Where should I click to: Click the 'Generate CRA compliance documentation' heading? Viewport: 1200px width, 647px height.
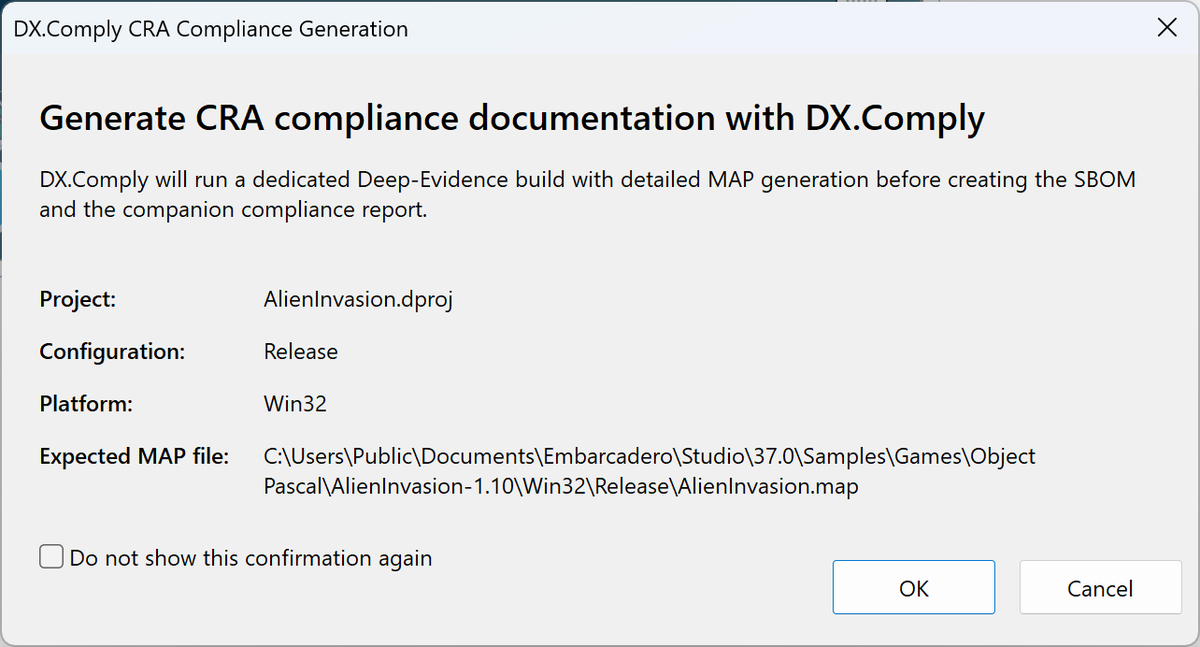pyautogui.click(x=512, y=118)
